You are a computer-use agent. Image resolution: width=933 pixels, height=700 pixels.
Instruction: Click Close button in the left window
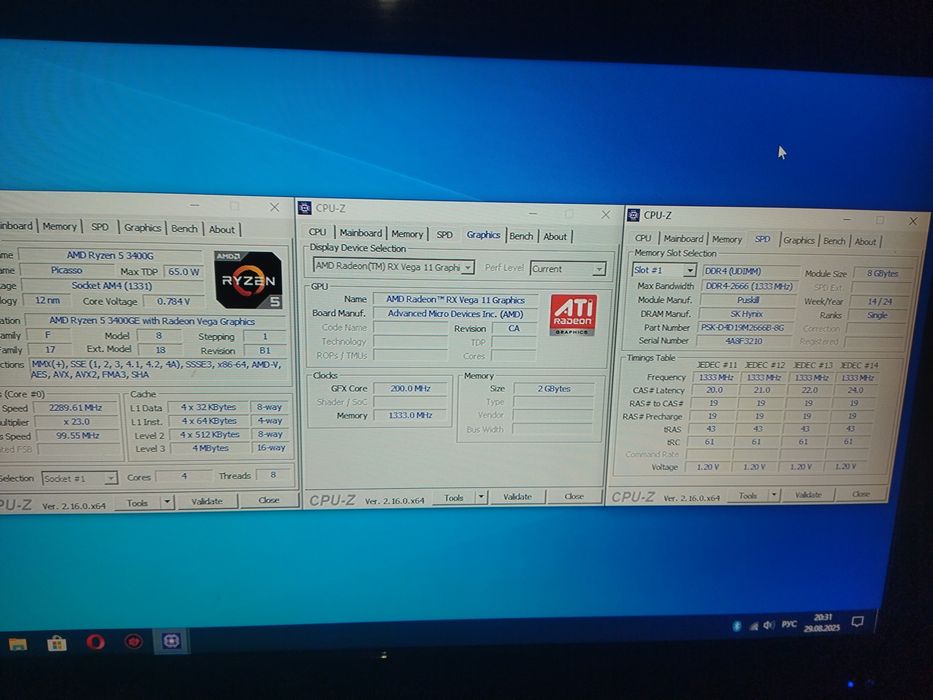[268, 500]
